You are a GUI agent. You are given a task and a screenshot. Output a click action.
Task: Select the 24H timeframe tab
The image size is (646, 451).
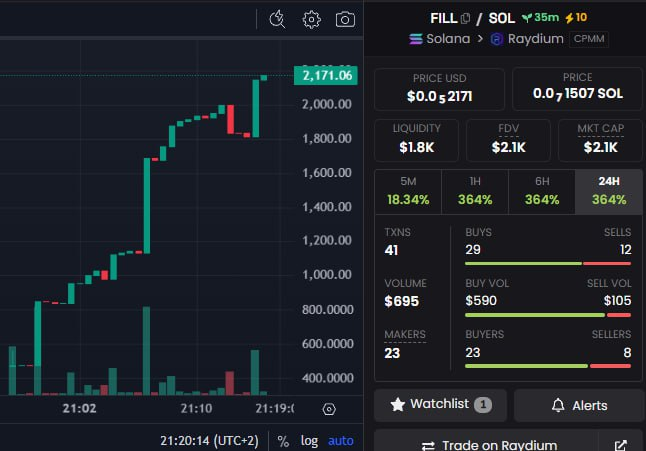(x=609, y=192)
